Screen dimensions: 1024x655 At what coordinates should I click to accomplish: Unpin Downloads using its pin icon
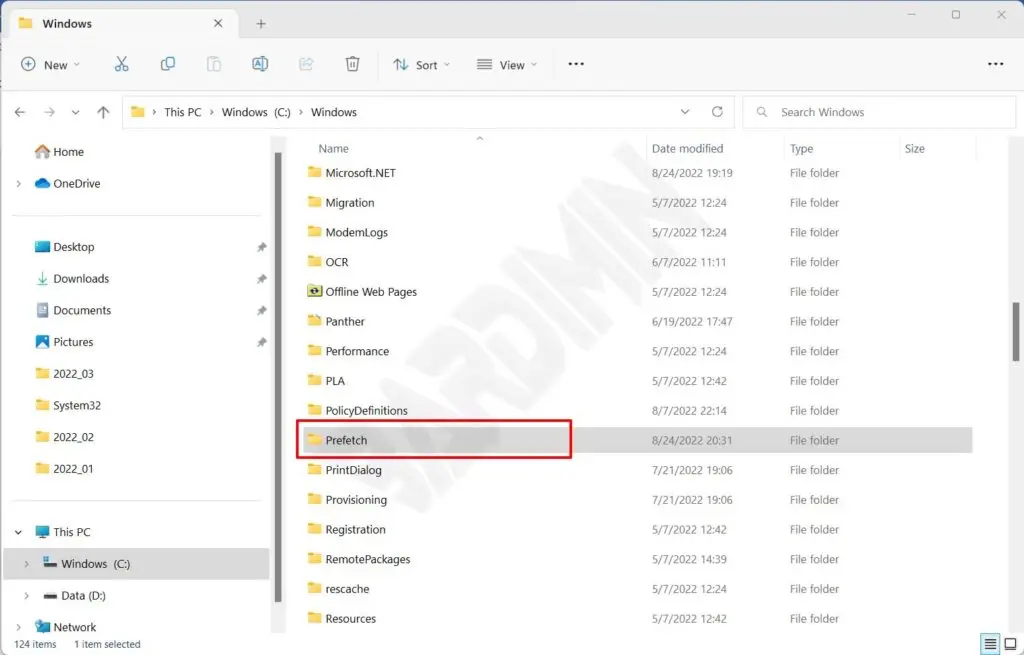(x=261, y=279)
